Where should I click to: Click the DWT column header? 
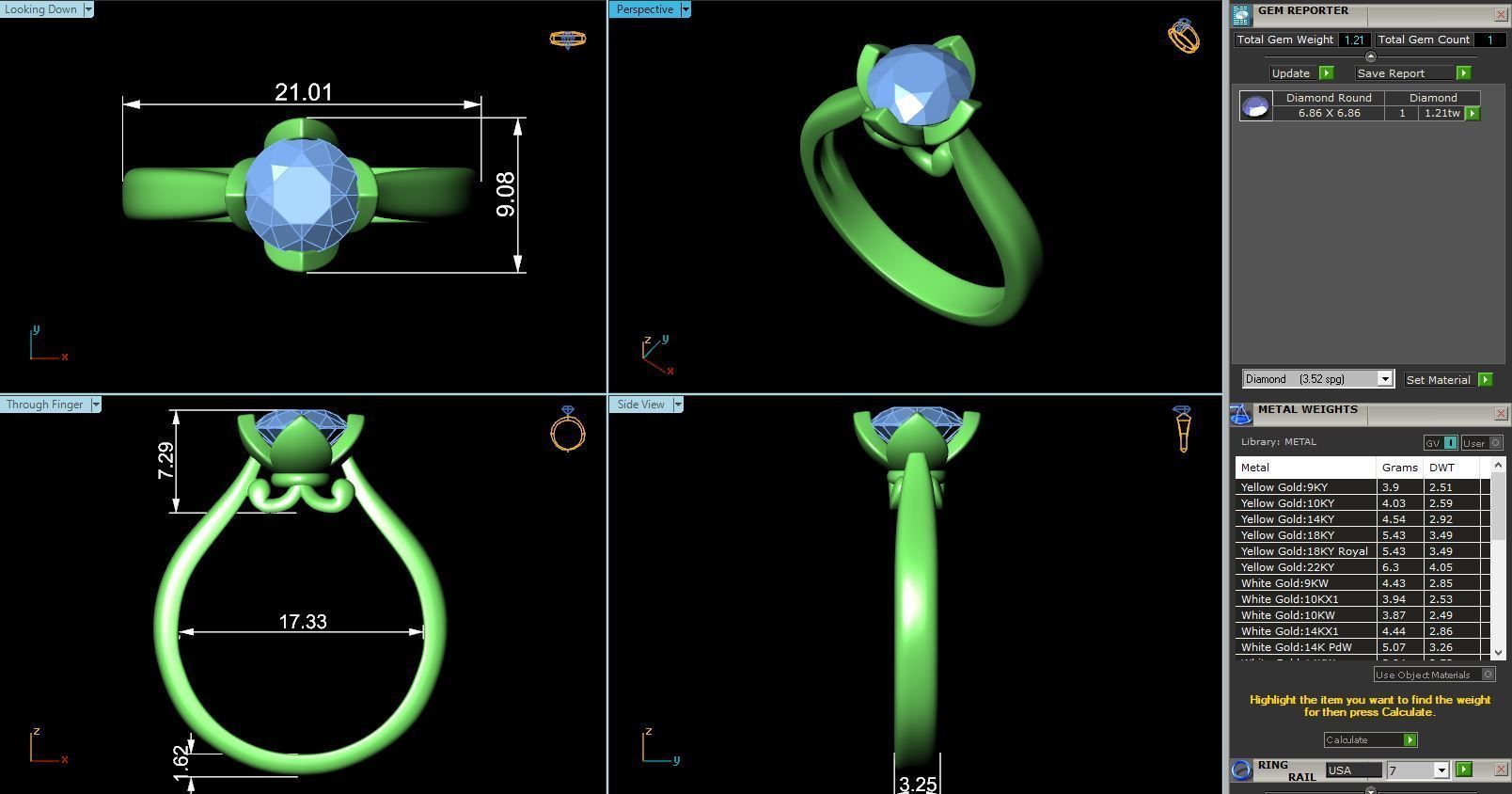pos(1452,468)
